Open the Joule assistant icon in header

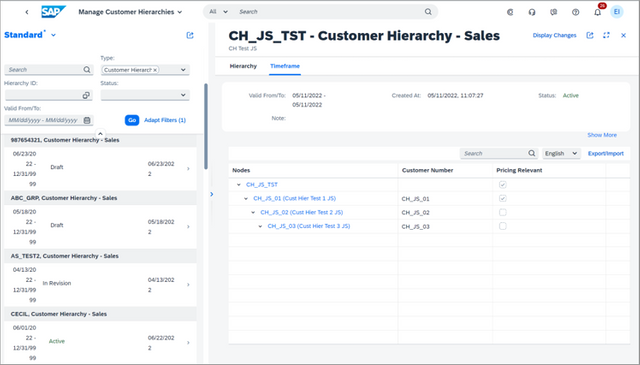tap(510, 12)
